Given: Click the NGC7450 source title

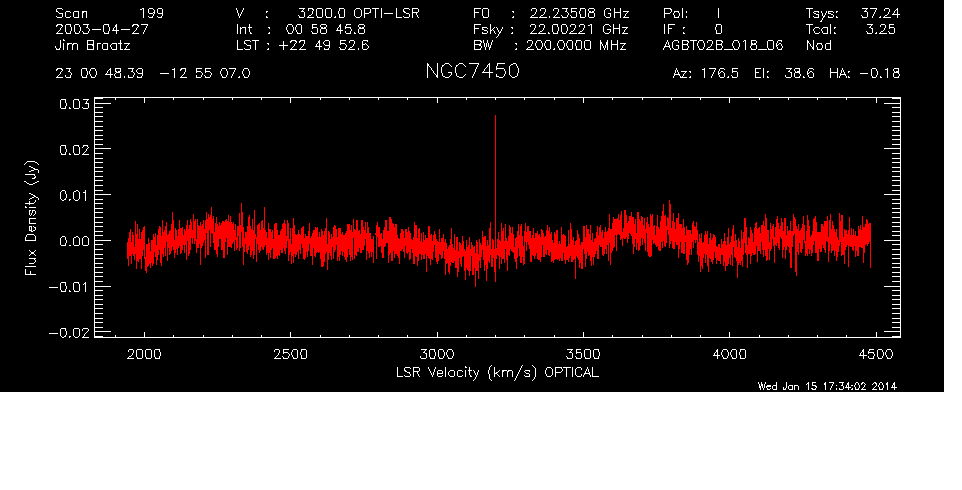Looking at the screenshot, I should [x=472, y=71].
